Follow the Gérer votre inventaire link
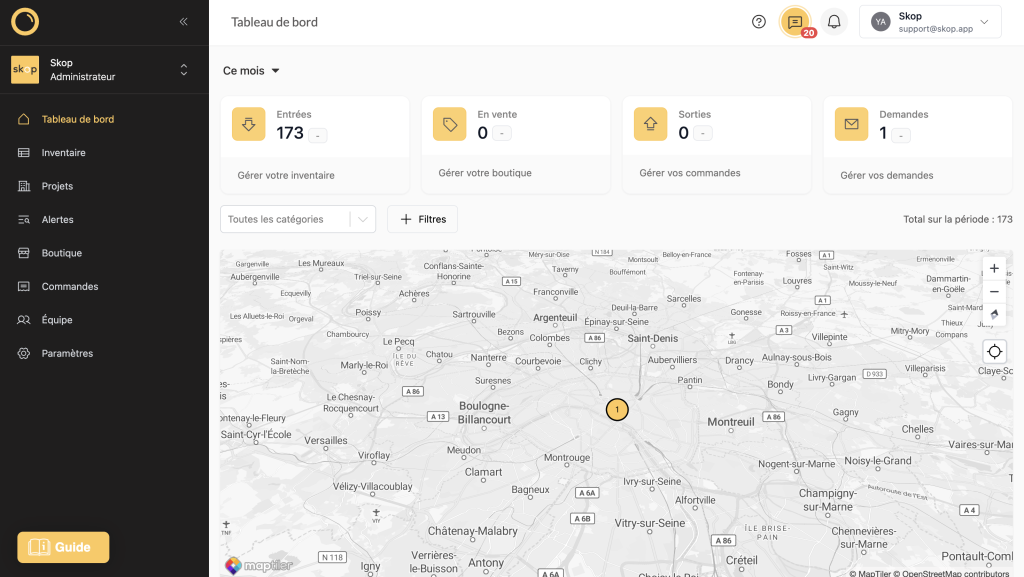1024x577 pixels. click(x=286, y=176)
